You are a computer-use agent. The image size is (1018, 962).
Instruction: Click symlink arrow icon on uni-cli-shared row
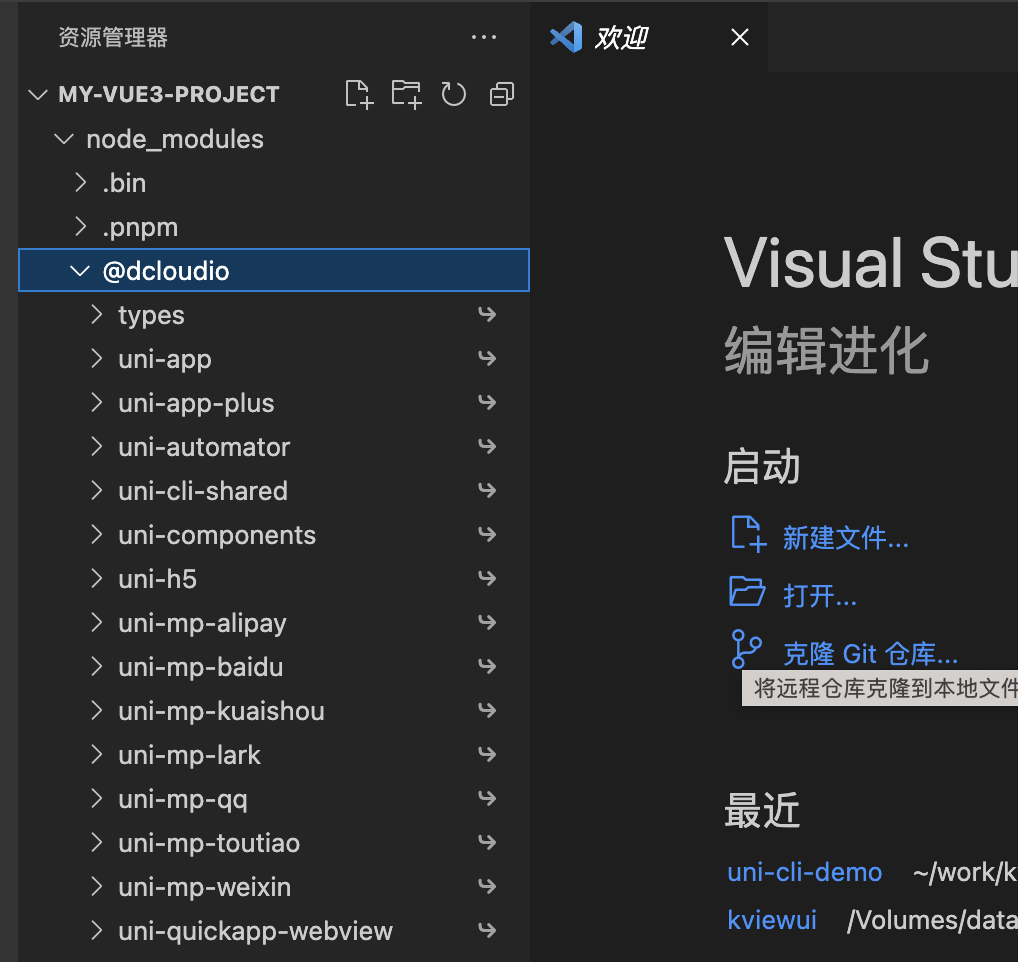[487, 491]
